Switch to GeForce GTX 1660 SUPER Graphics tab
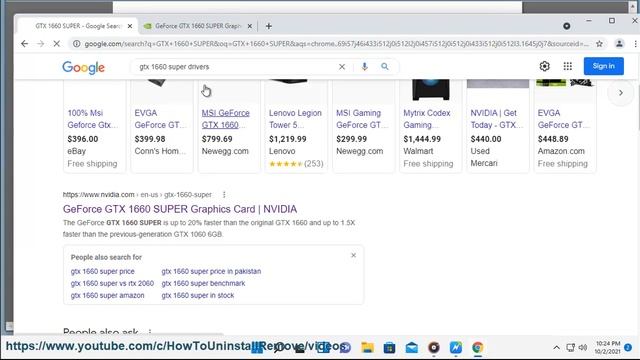The width and height of the screenshot is (640, 360). 198,26
